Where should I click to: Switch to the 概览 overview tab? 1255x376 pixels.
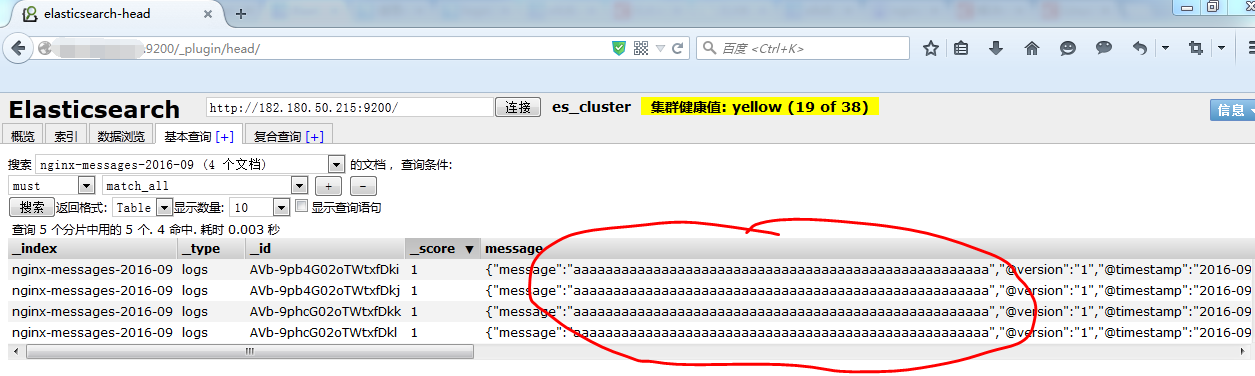[22, 136]
